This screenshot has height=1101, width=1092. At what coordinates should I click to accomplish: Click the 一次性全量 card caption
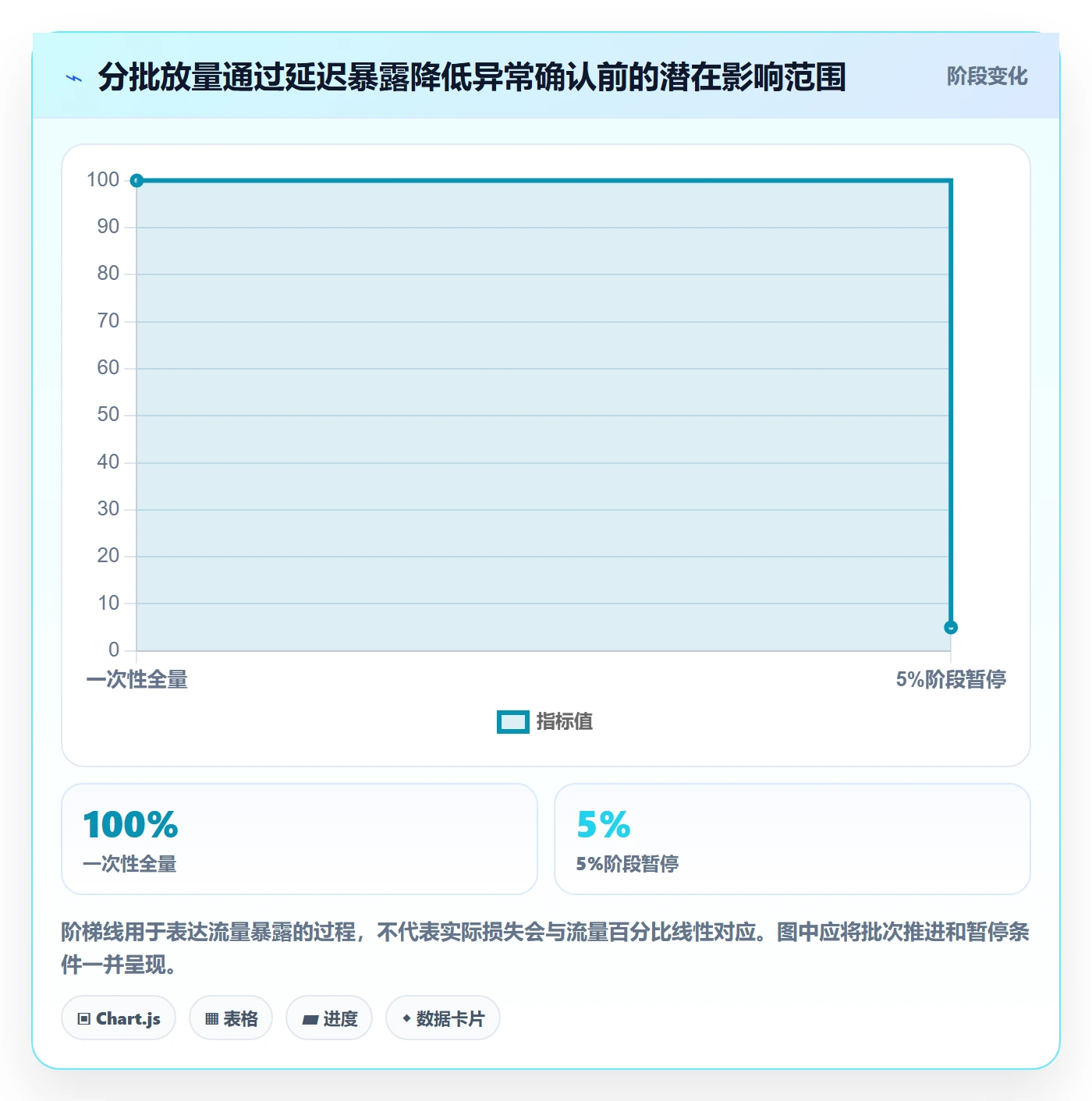click(x=129, y=864)
